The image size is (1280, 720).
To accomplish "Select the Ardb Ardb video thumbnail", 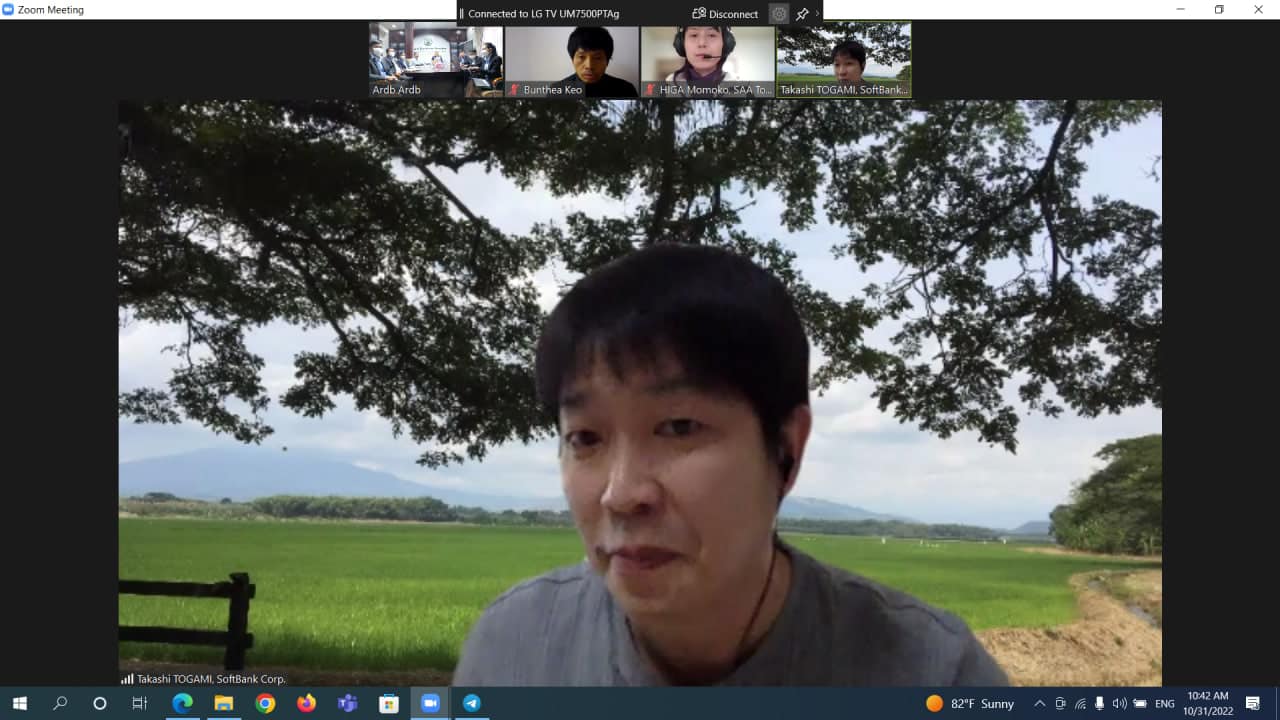I will pos(435,60).
